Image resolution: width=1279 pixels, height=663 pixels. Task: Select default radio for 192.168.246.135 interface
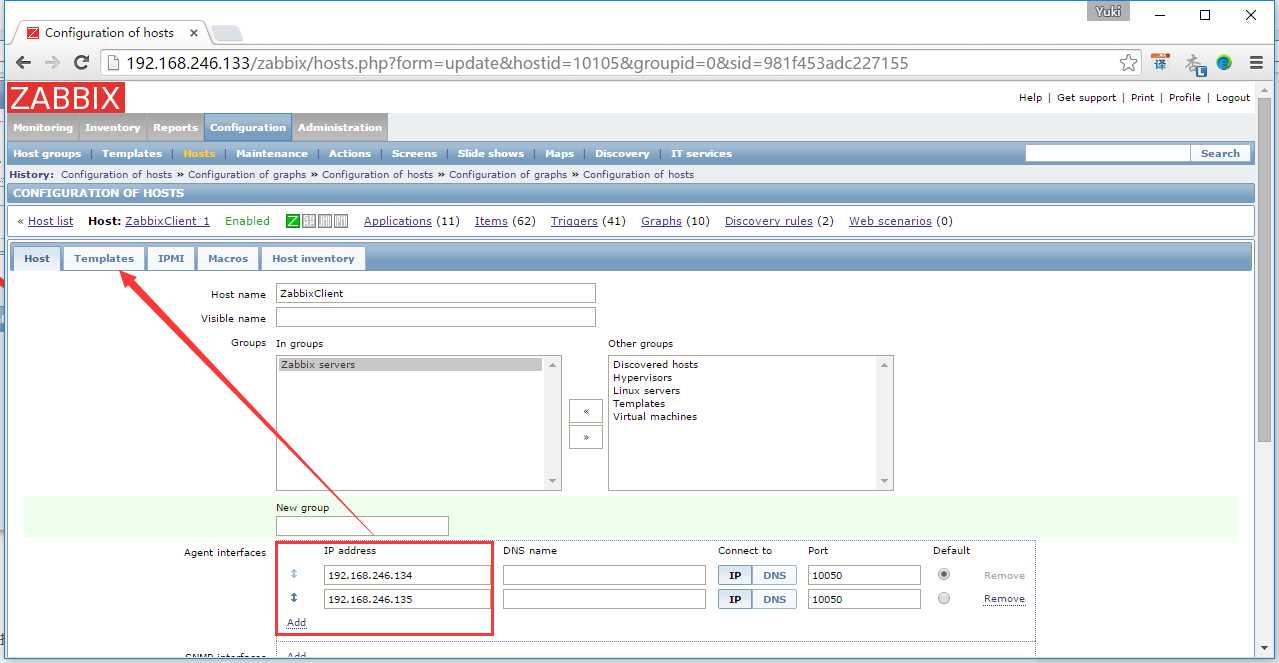pyautogui.click(x=944, y=598)
